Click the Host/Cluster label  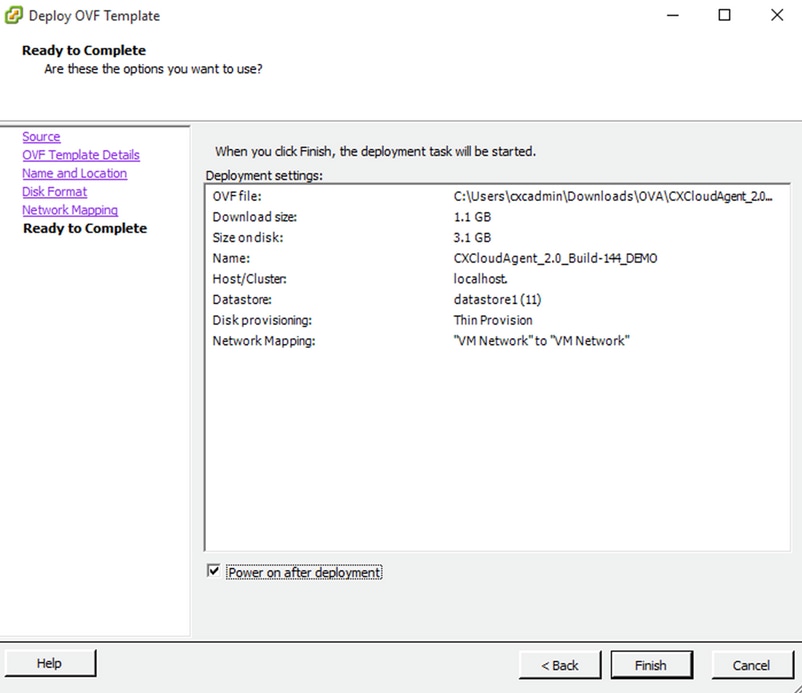coord(250,279)
